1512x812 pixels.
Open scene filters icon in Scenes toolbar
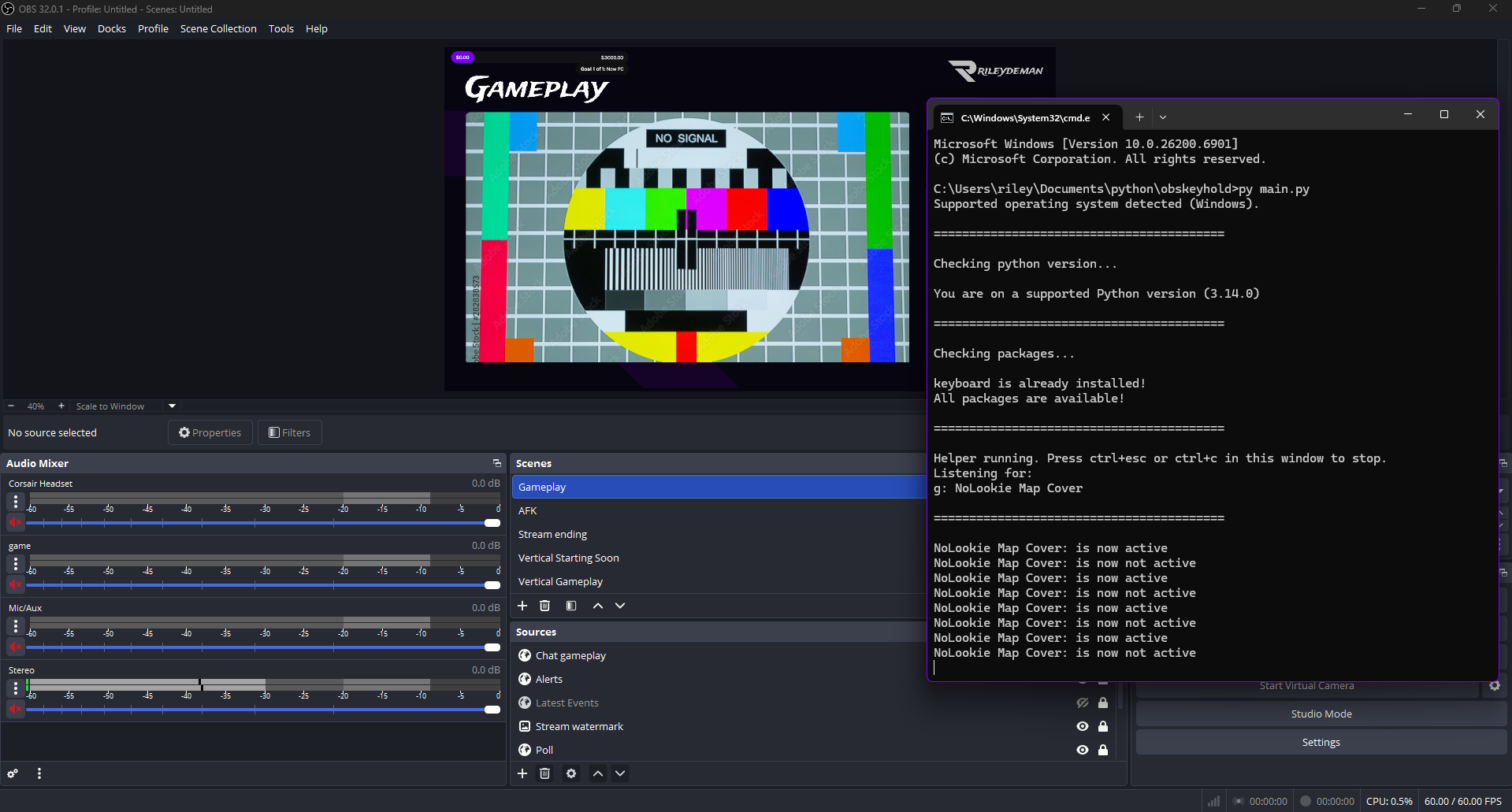[x=571, y=606]
